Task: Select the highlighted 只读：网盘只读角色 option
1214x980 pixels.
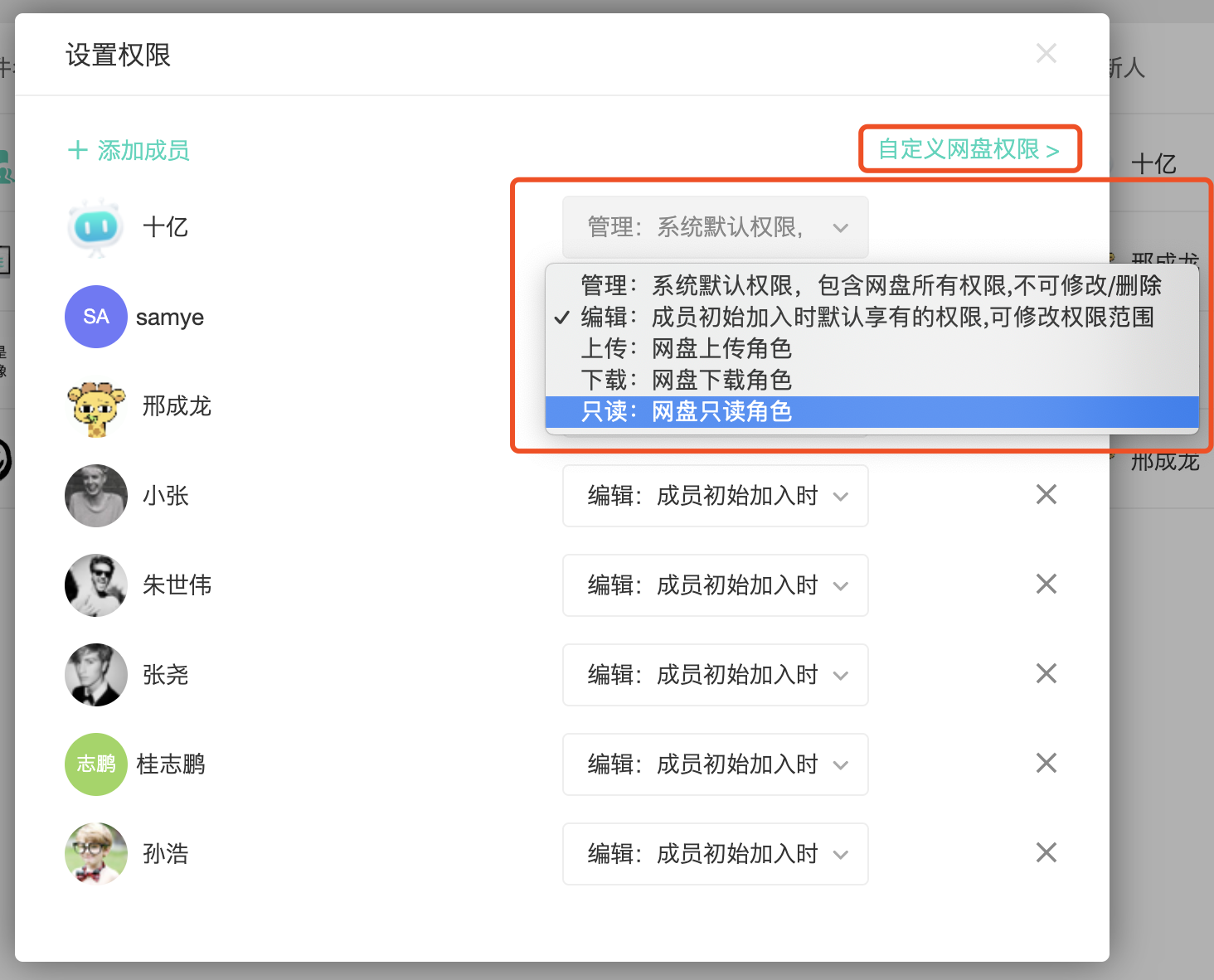Action: click(x=872, y=412)
